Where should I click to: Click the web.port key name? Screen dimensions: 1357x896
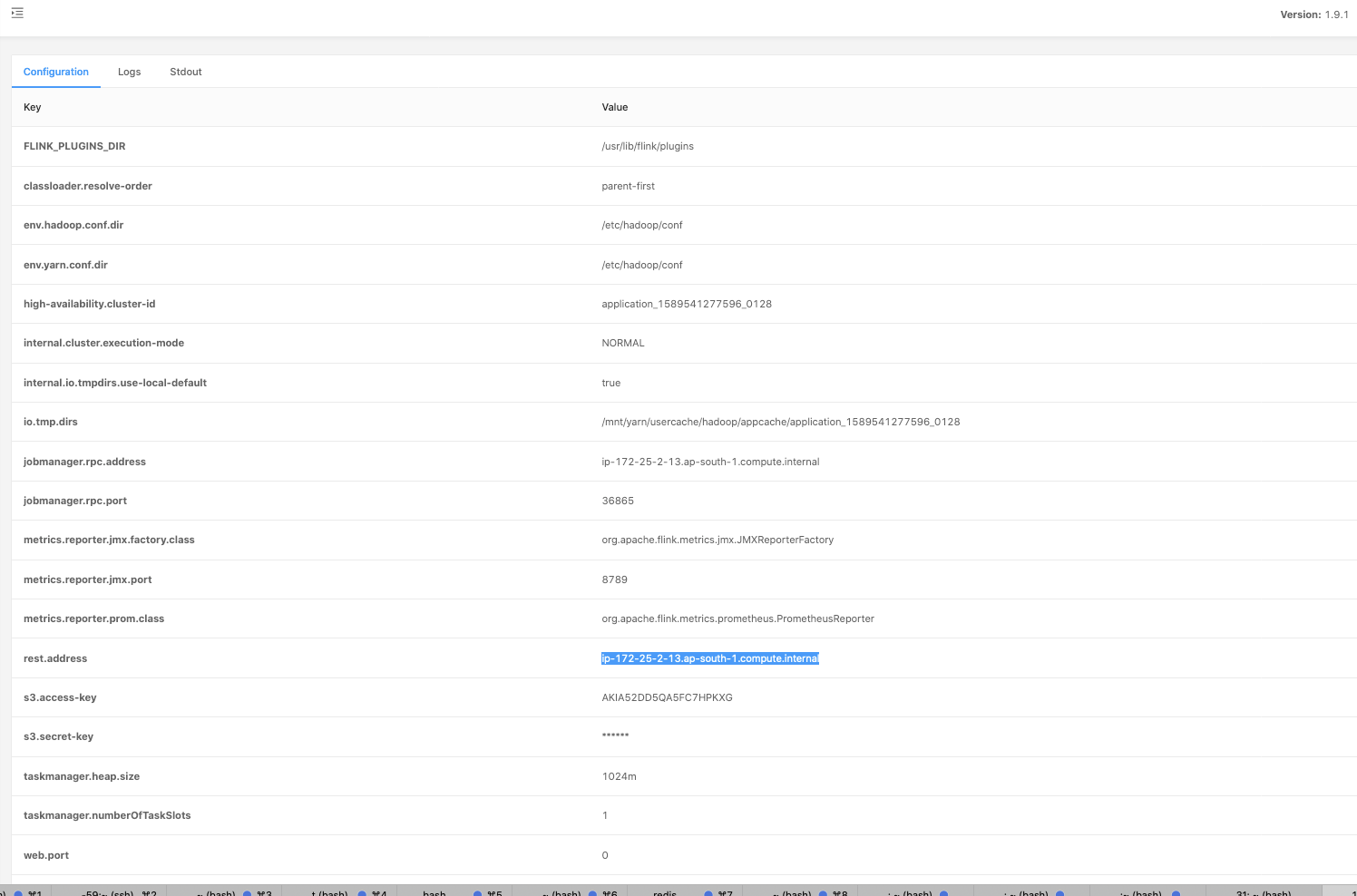coord(46,855)
